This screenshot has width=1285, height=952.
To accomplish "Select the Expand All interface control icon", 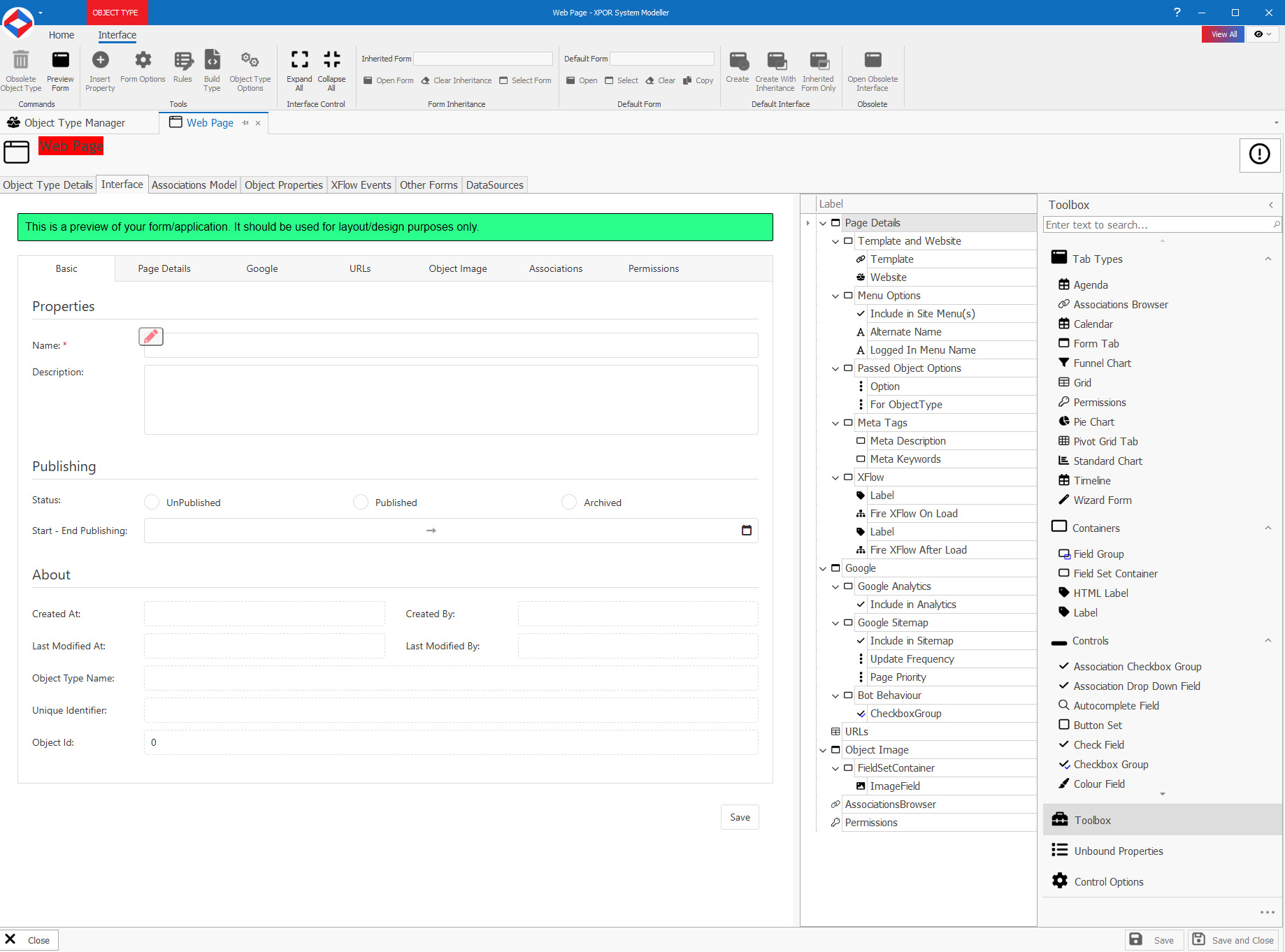I will 299,69.
